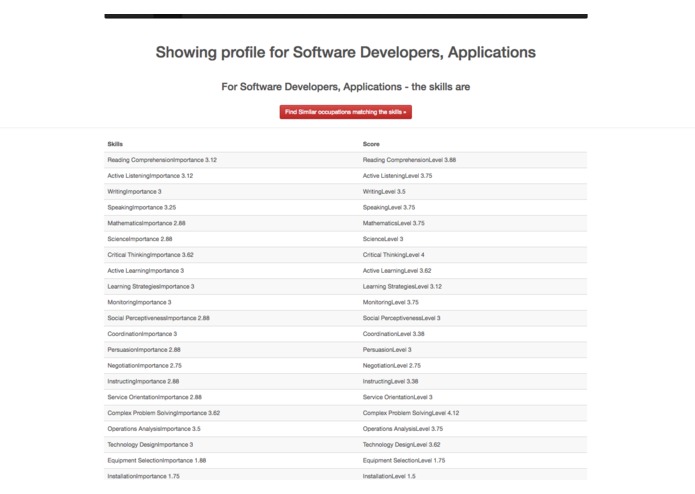The height and width of the screenshot is (494, 695).
Task: Select InstructingLevel 3.38 cell
Action: [x=390, y=381]
